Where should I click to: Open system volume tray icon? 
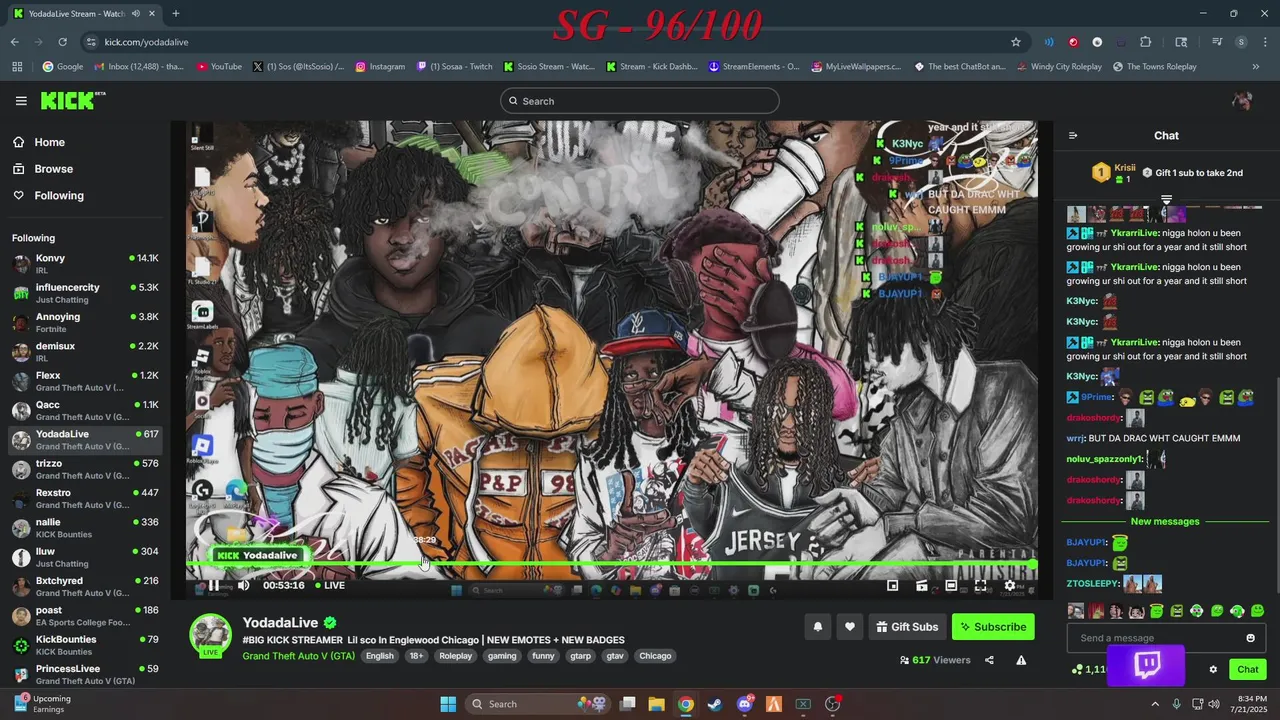pos(1213,704)
